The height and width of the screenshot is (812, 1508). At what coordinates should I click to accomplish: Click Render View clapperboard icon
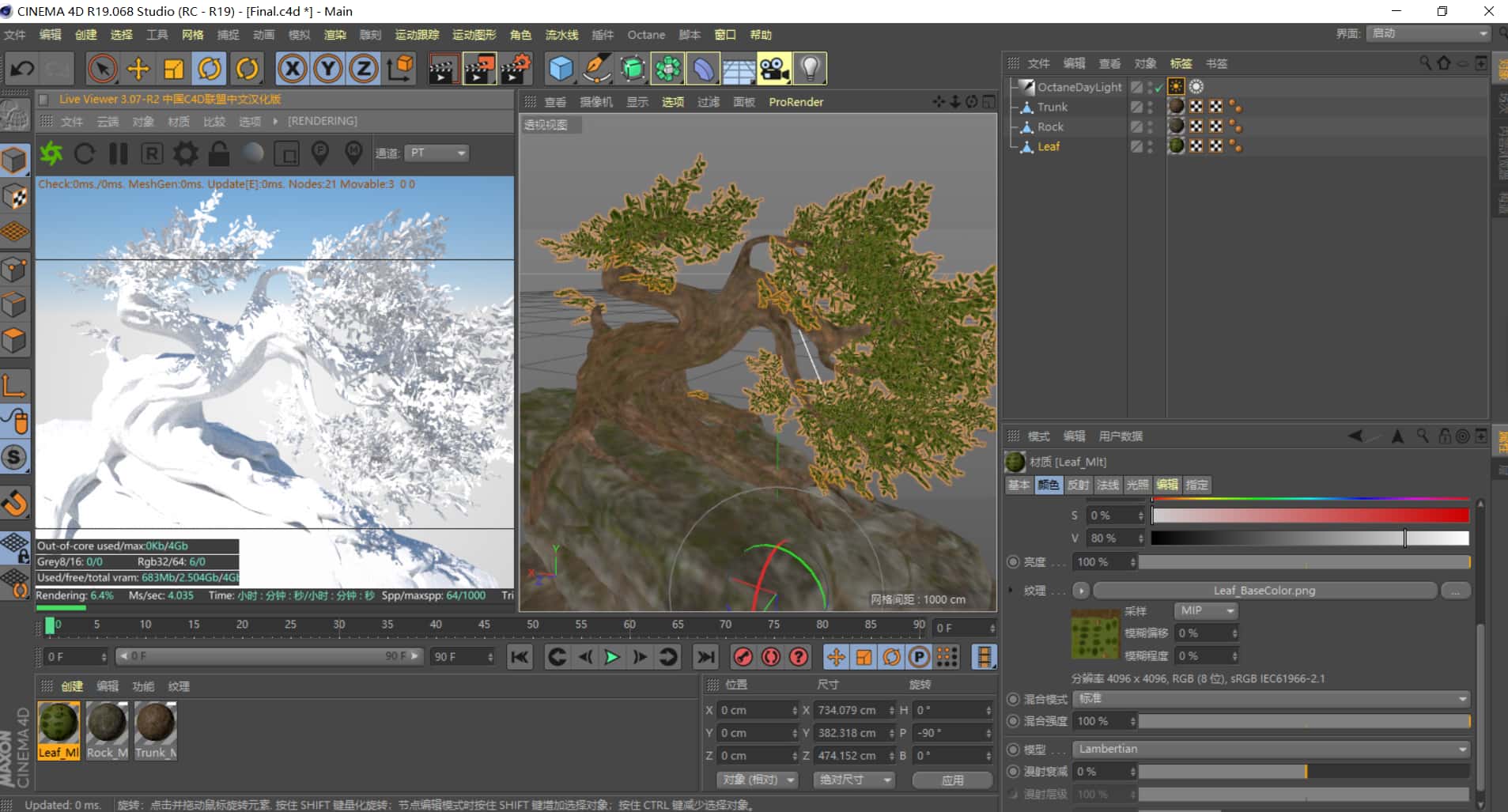click(x=444, y=69)
